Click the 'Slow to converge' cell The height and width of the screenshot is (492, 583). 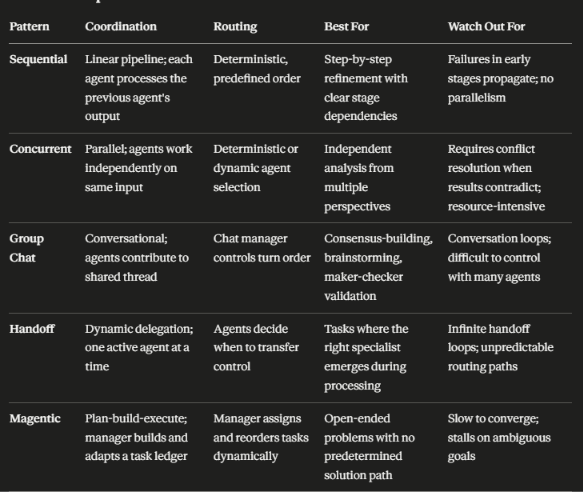pyautogui.click(x=499, y=437)
